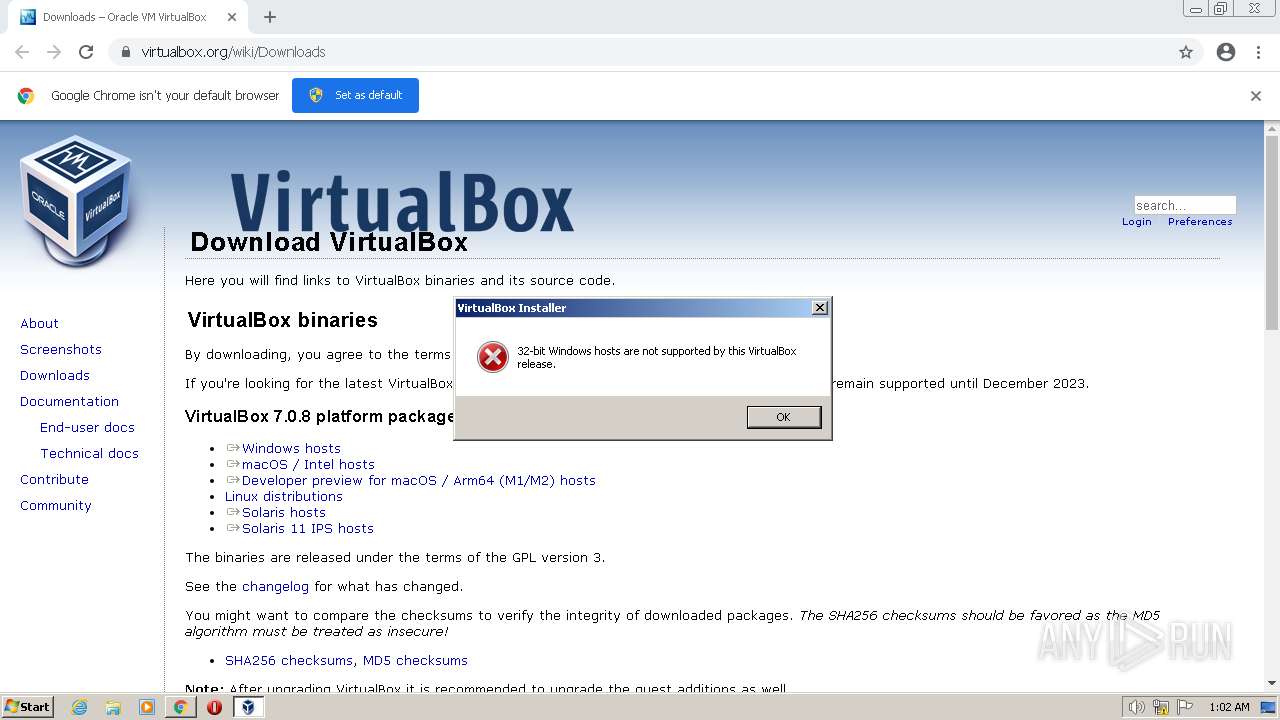Close the Downloads – Oracle VM VirtualBox tab
Screen dimensions: 1280x720
pyautogui.click(x=232, y=17)
